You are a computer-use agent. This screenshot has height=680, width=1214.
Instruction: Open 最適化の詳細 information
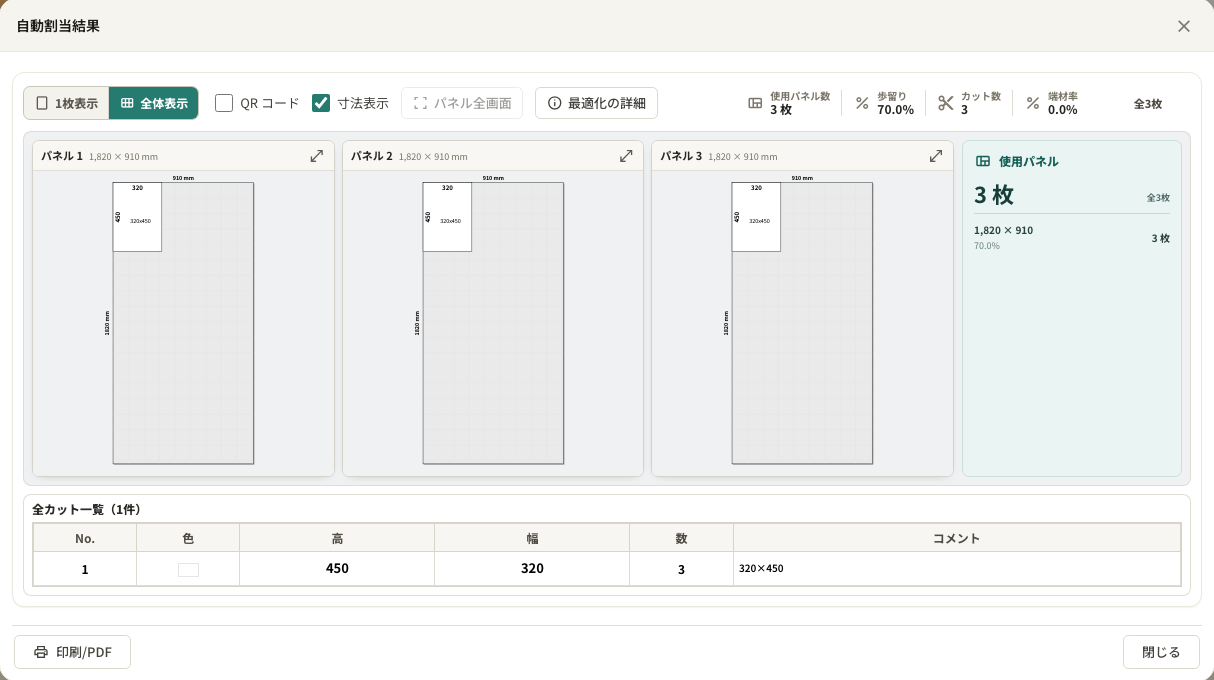596,103
